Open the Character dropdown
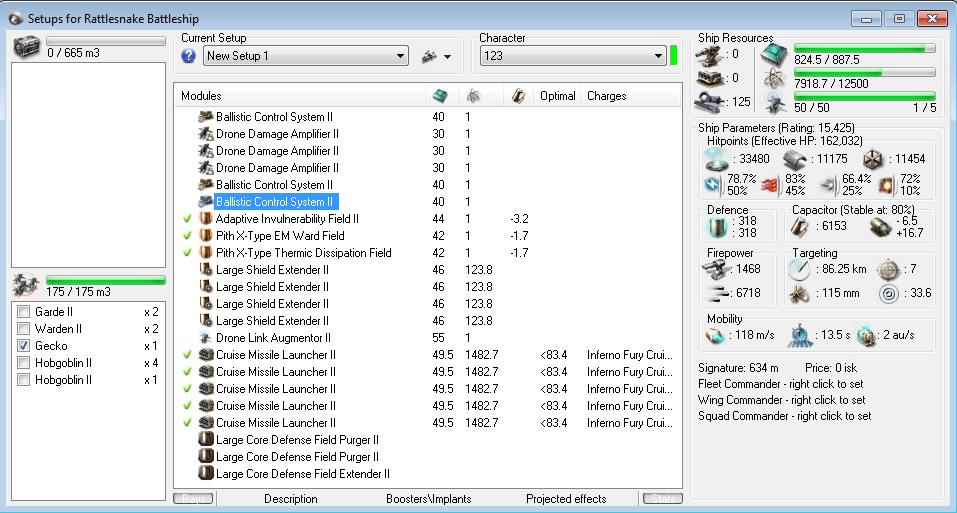The height and width of the screenshot is (513, 957). tap(573, 56)
